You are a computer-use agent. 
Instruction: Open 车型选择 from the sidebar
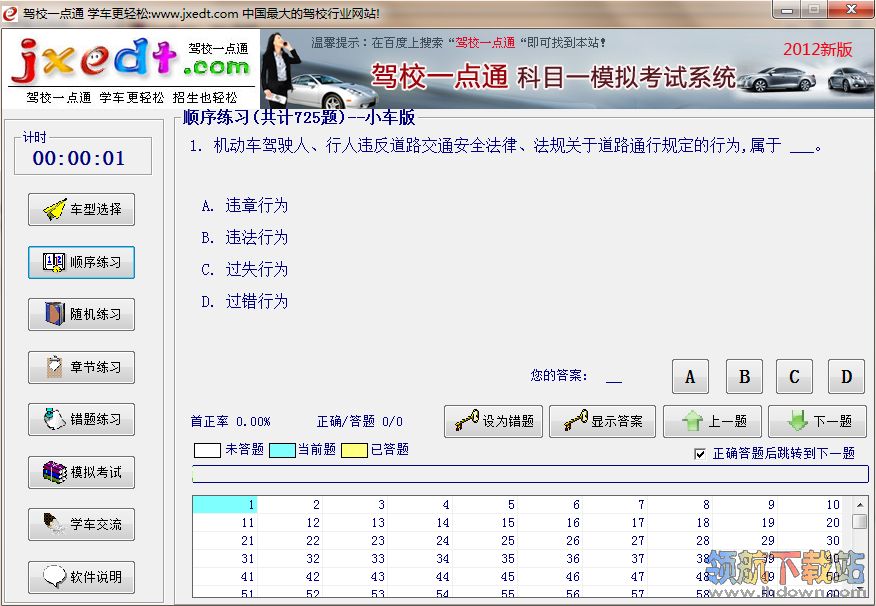82,209
